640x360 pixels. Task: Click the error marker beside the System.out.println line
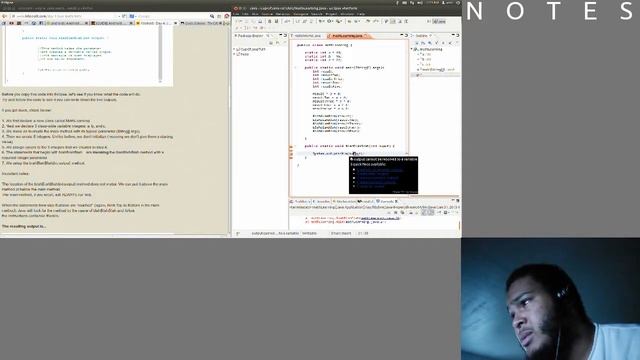pos(291,153)
